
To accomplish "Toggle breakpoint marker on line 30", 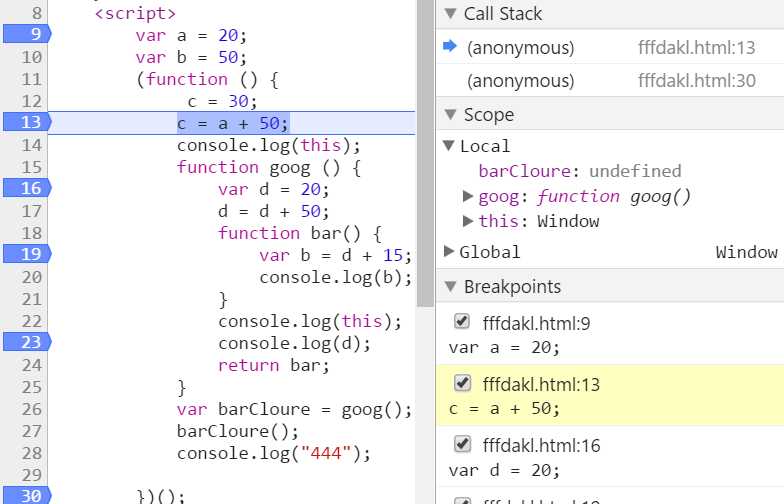I will pos(26,496).
